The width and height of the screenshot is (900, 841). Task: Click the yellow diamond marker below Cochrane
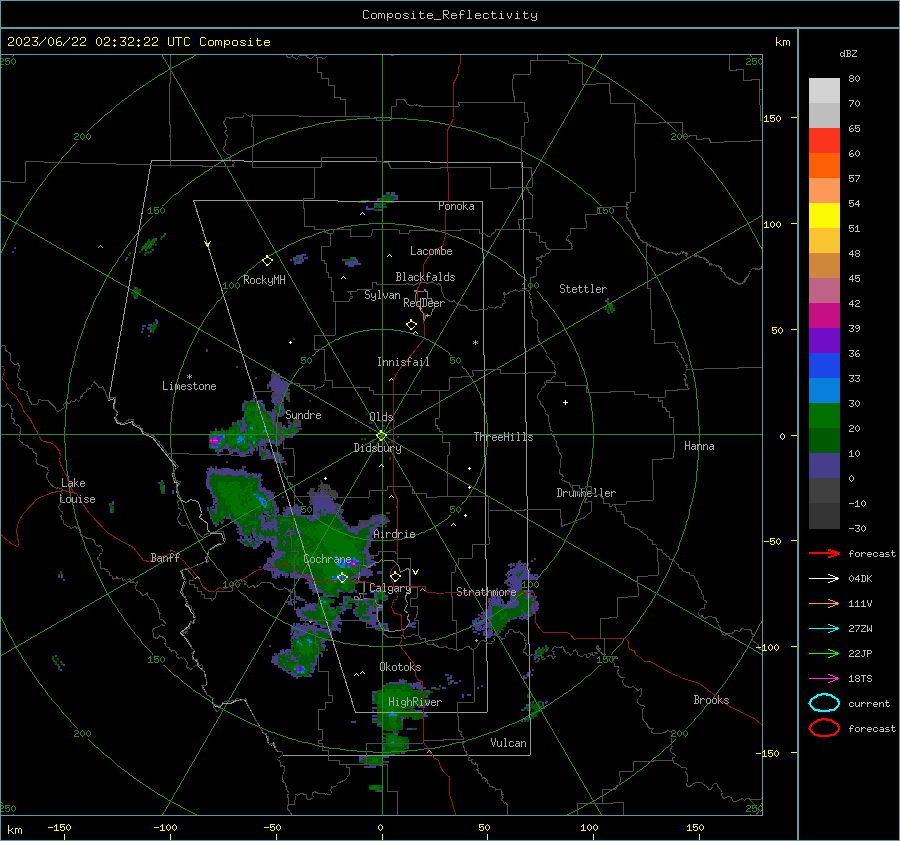point(342,577)
